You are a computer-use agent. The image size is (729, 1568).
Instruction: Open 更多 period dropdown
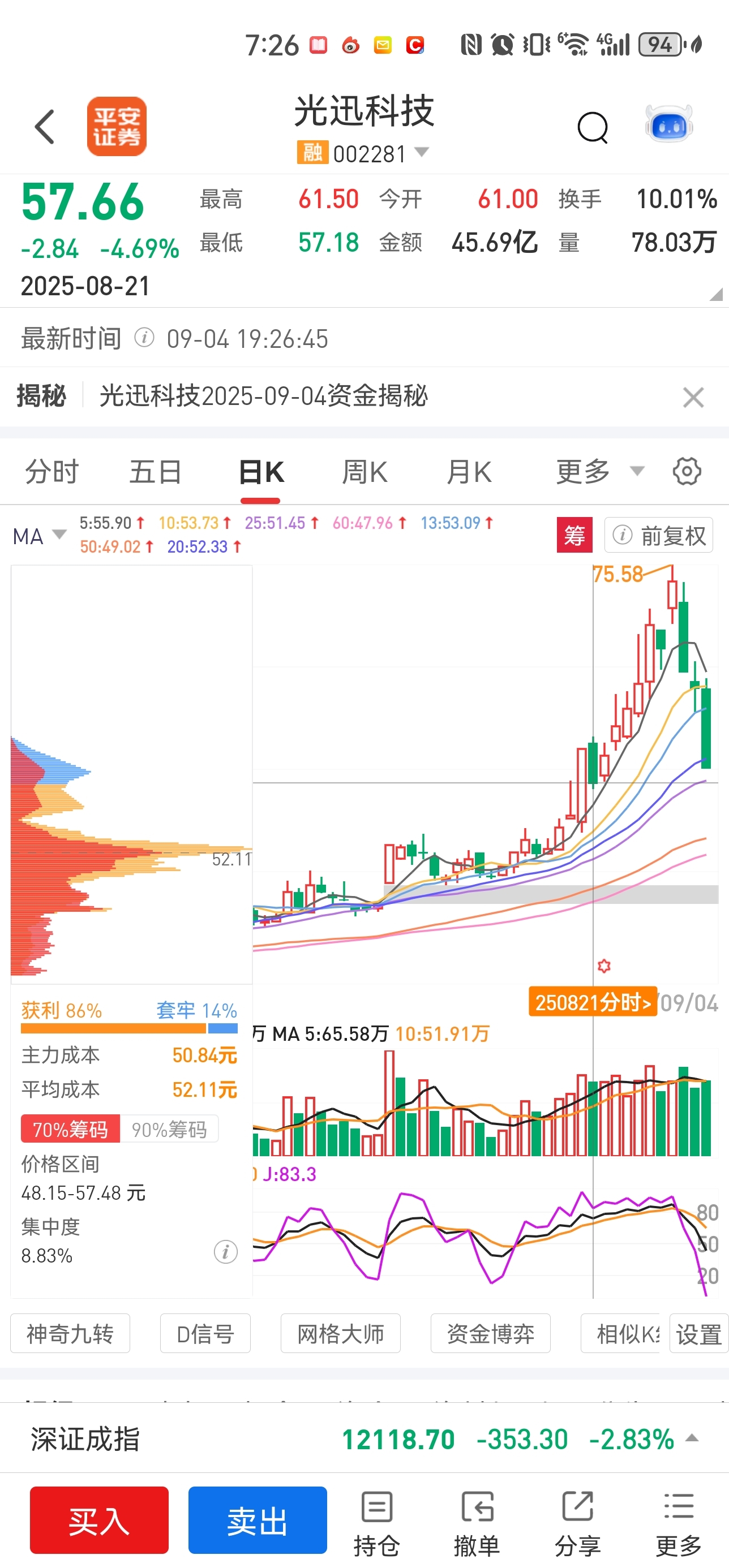(599, 472)
